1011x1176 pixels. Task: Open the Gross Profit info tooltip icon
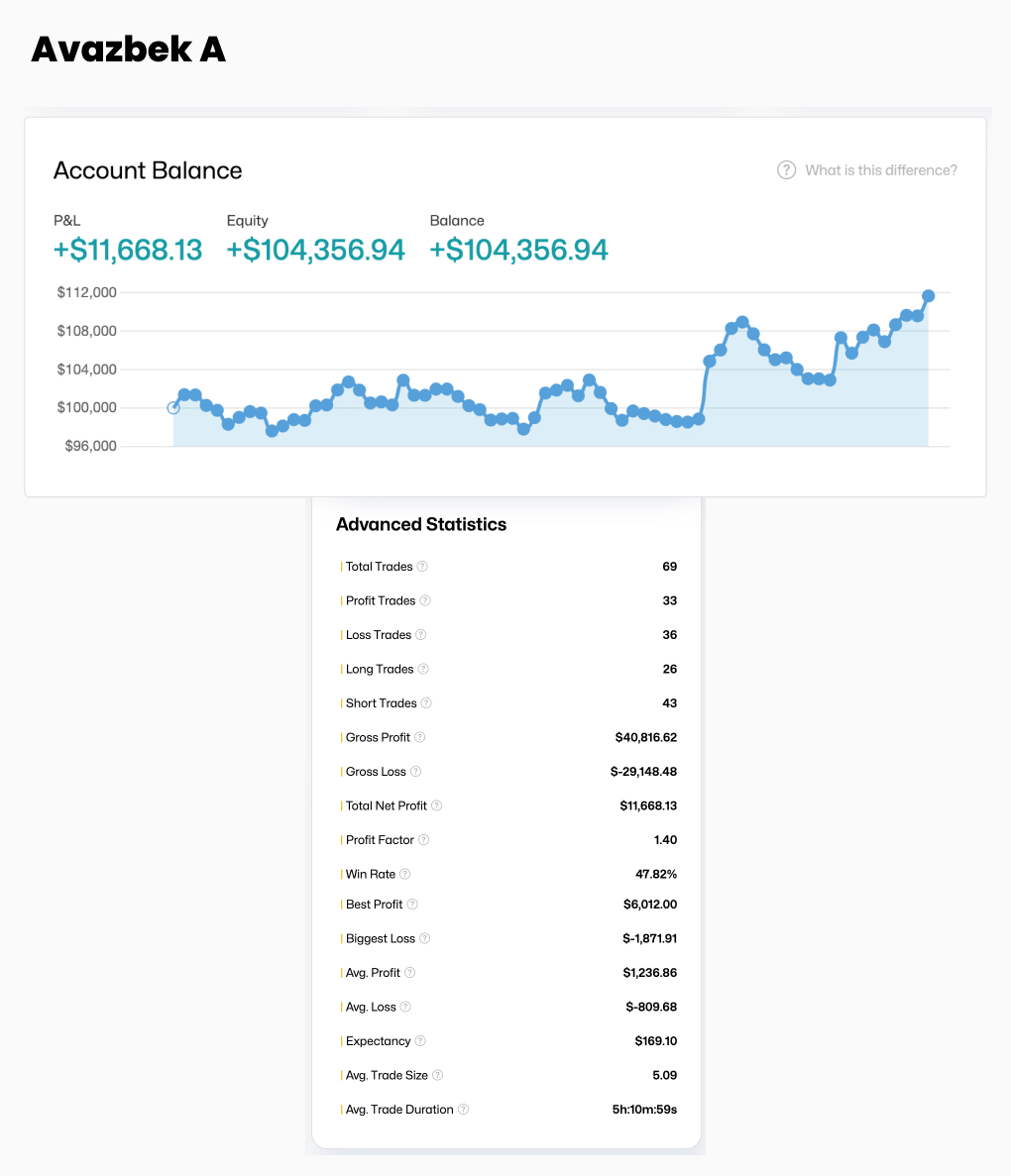tap(420, 737)
